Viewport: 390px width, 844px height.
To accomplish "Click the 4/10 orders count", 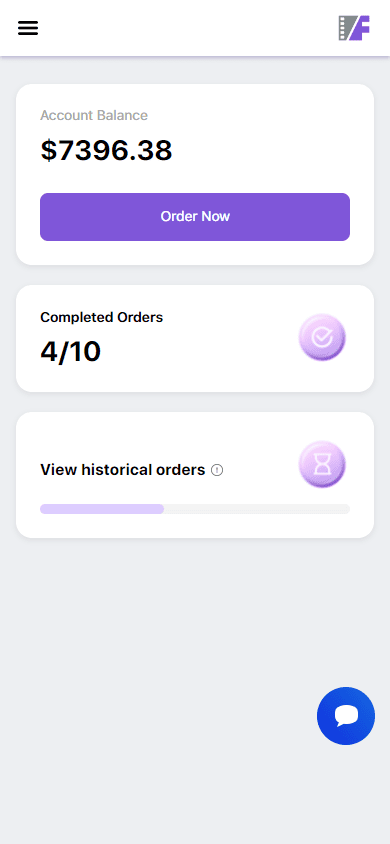I will (x=70, y=351).
